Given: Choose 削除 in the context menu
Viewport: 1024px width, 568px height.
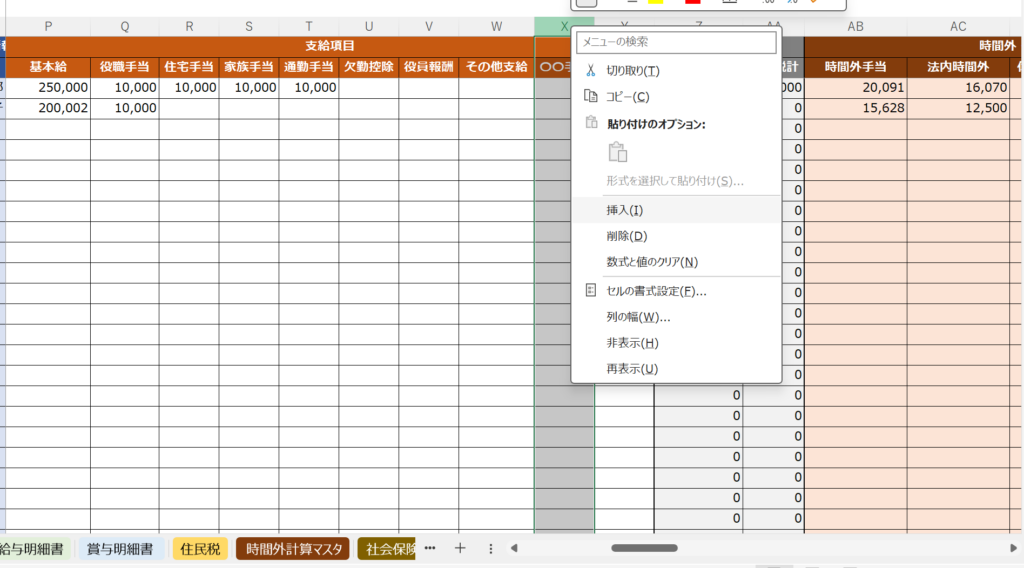Looking at the screenshot, I should coord(627,236).
